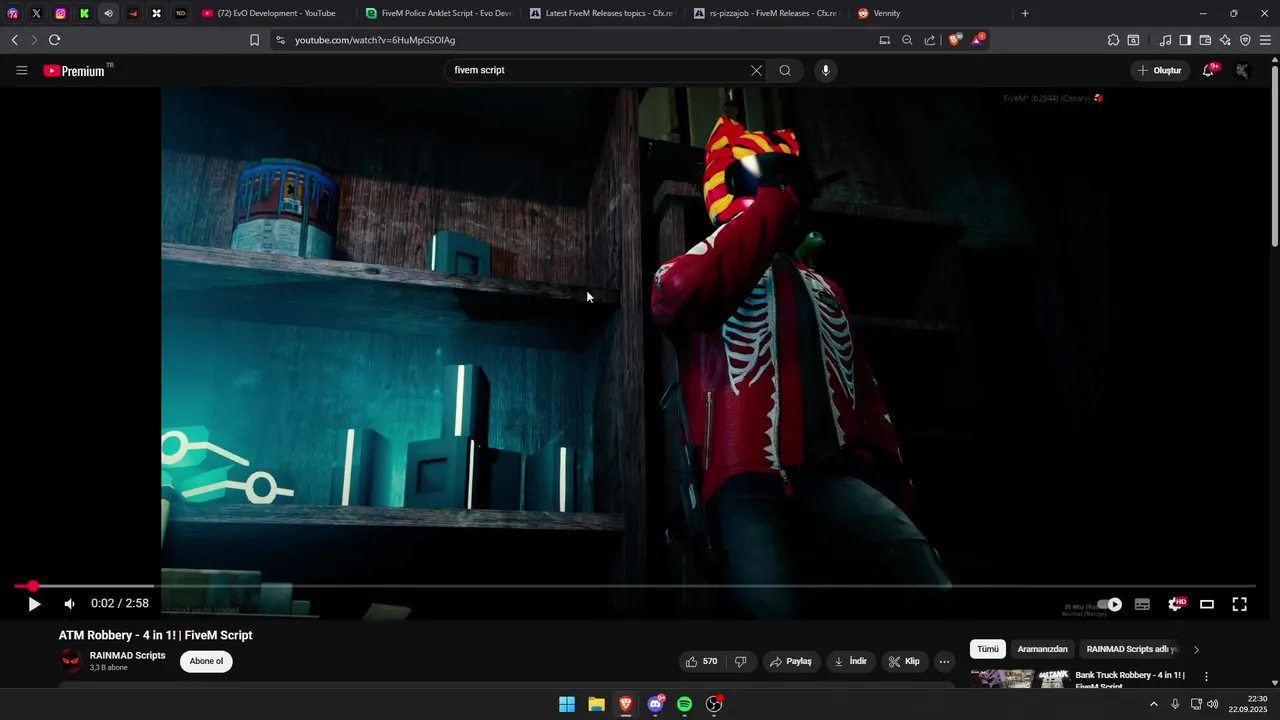This screenshot has height=720, width=1280.
Task: Open RAINMAD Scripts channel name link
Action: click(127, 656)
